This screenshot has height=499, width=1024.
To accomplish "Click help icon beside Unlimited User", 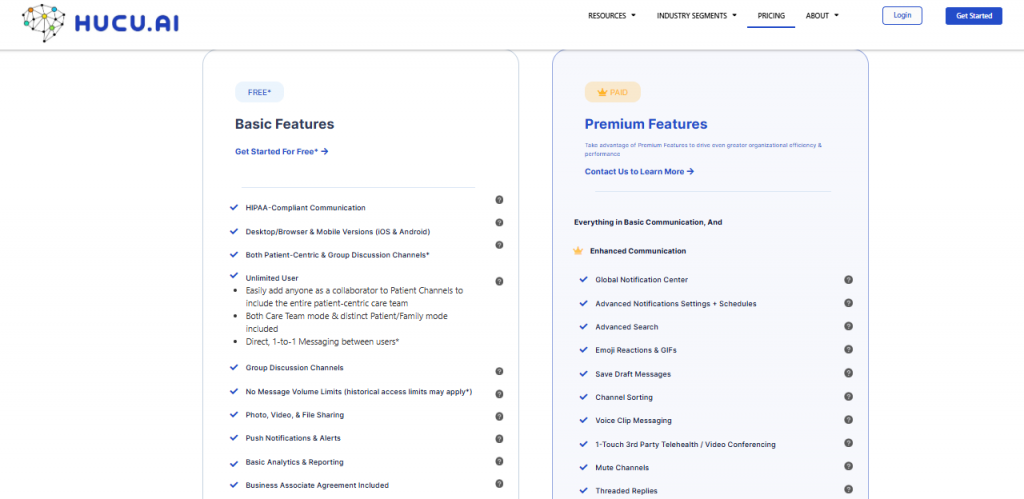I will click(x=499, y=281).
